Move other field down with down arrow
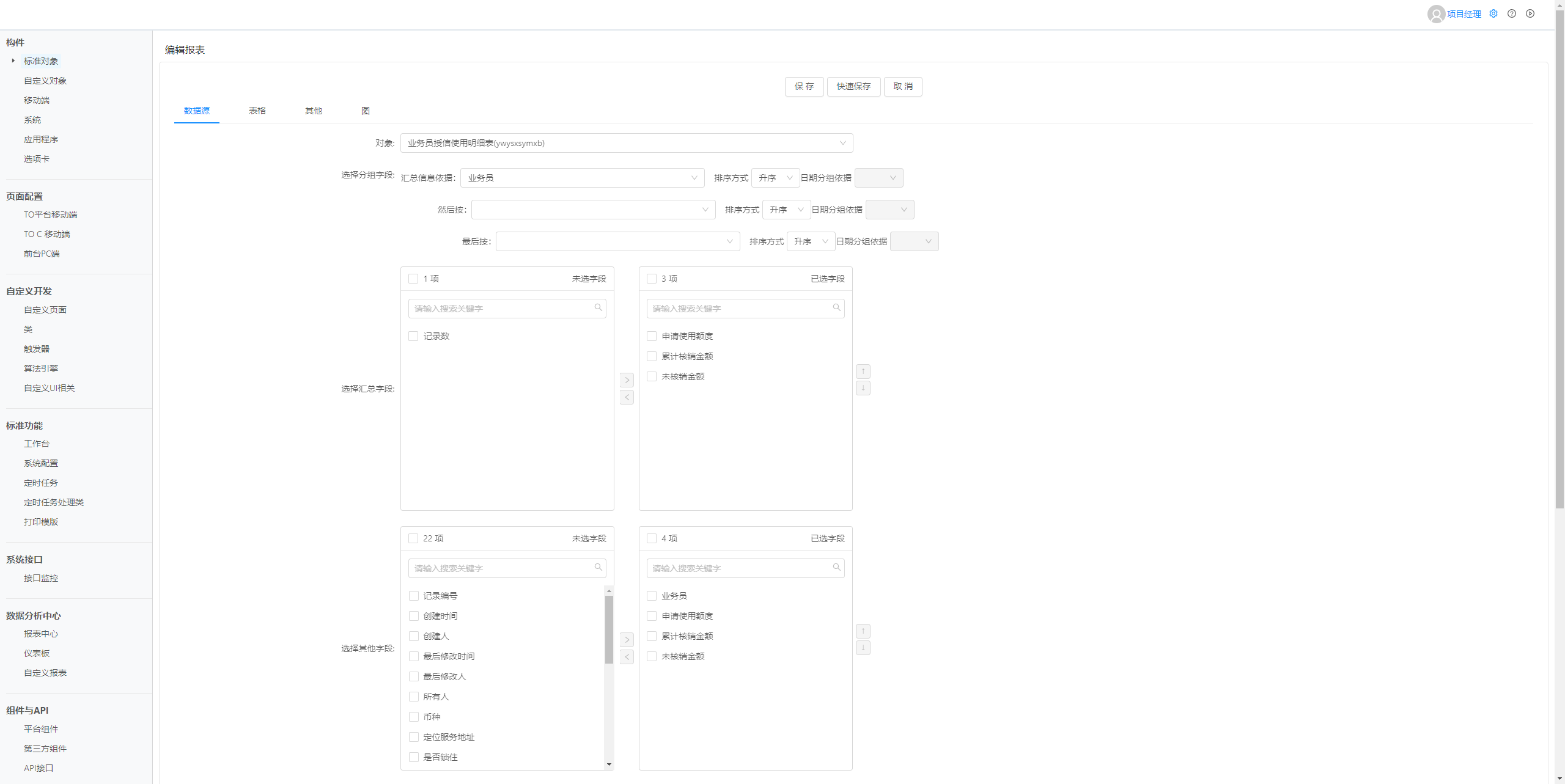 click(x=863, y=647)
